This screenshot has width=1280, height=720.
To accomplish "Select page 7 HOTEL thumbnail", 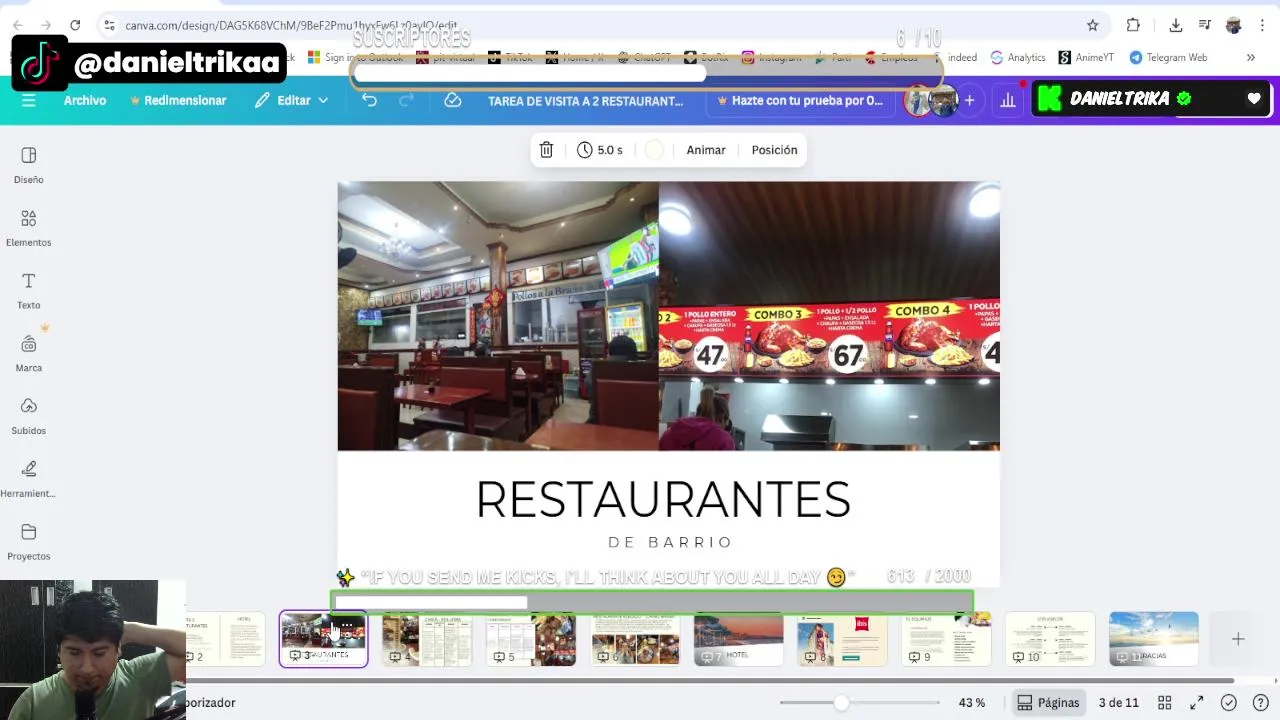I will 739,638.
